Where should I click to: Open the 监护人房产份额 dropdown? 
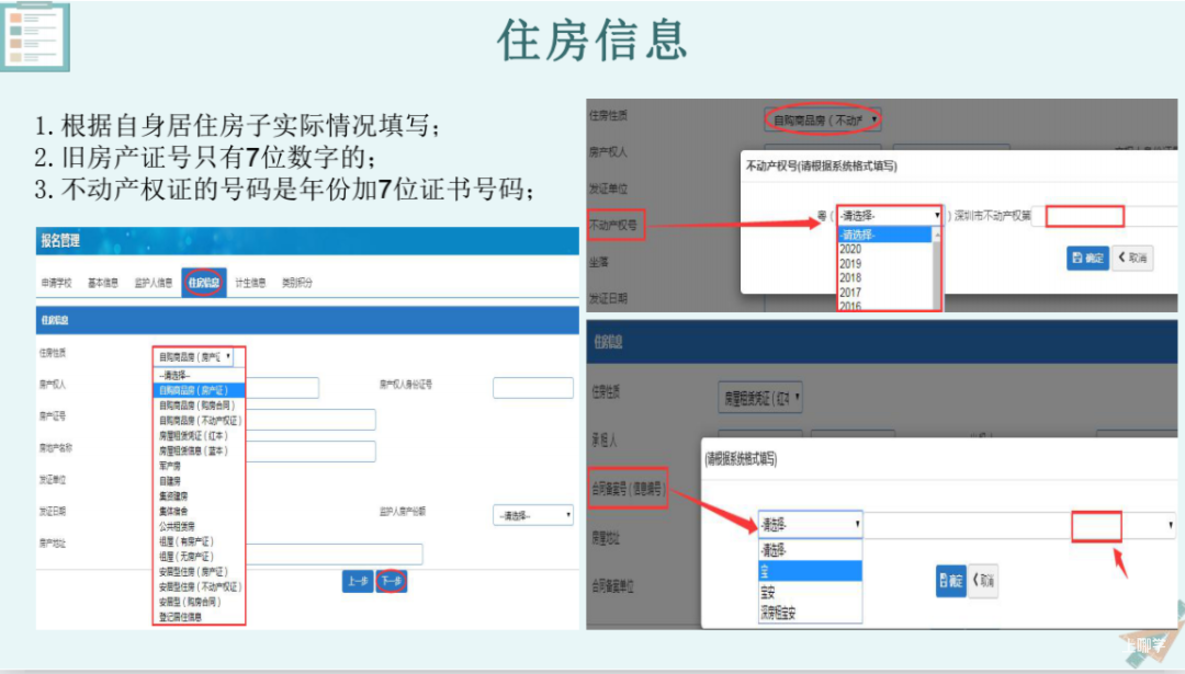[x=533, y=515]
